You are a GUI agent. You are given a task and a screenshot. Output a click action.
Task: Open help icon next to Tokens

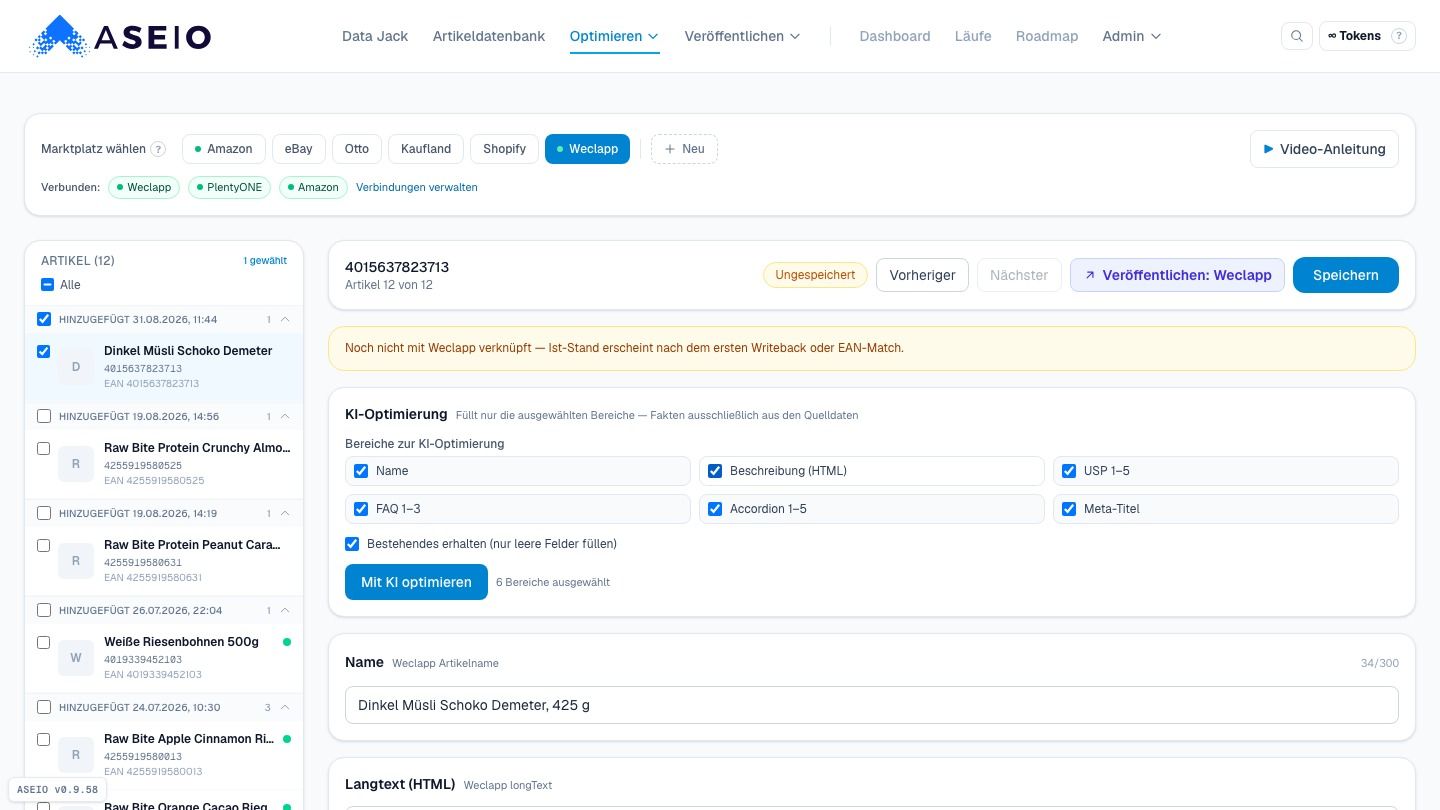(1399, 36)
